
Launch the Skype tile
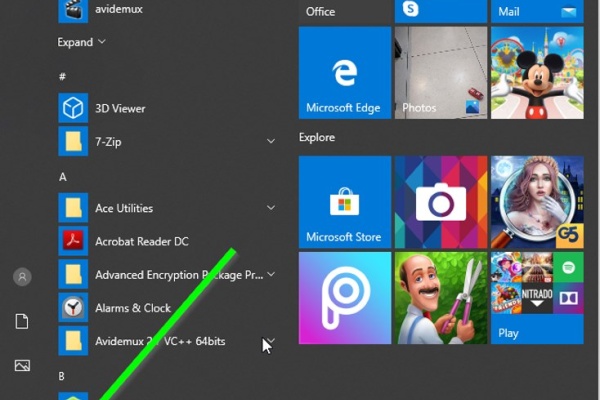pos(441,11)
